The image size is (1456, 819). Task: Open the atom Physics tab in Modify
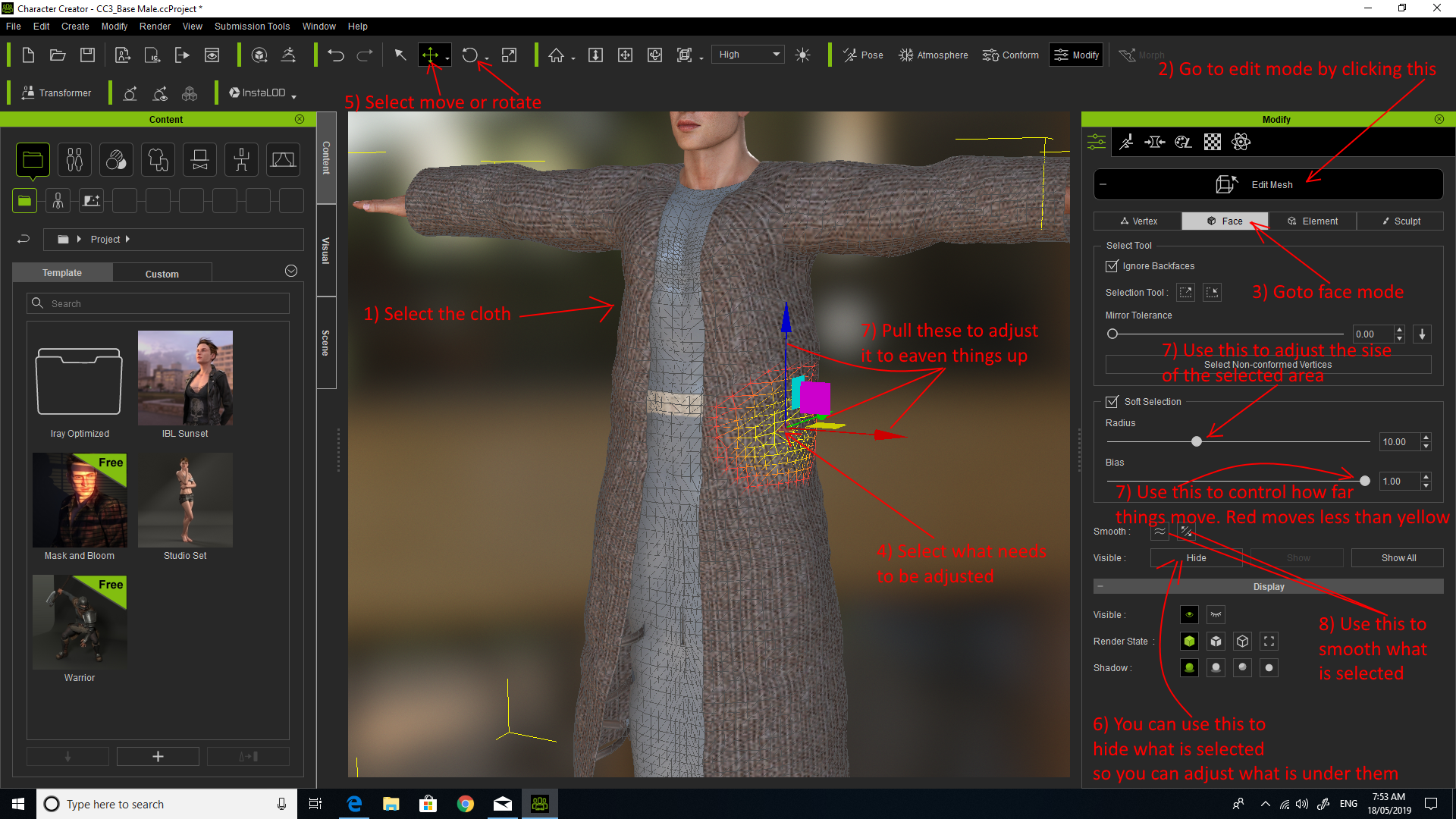1241,142
